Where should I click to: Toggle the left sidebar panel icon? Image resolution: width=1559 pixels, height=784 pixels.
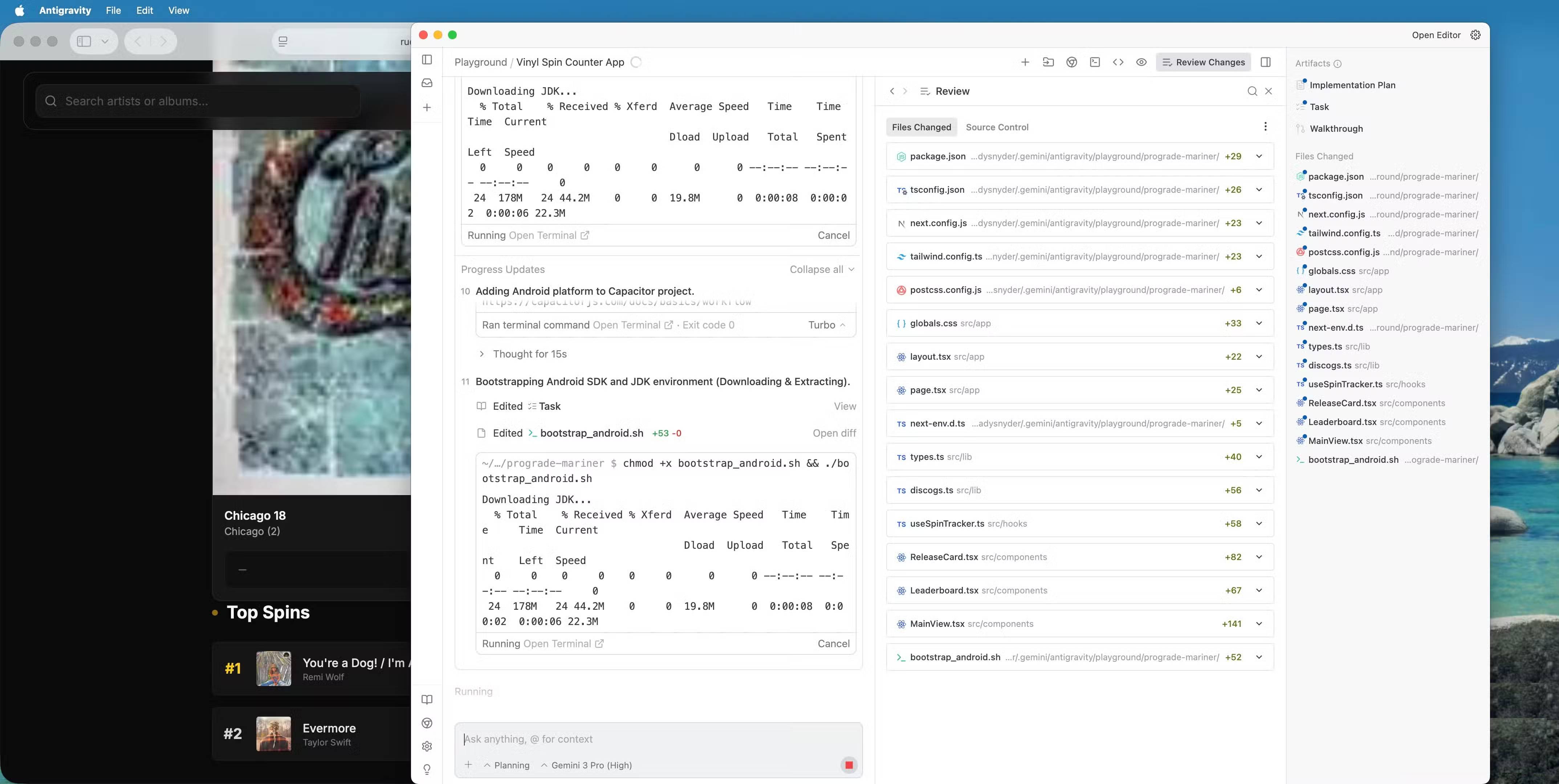pos(427,59)
